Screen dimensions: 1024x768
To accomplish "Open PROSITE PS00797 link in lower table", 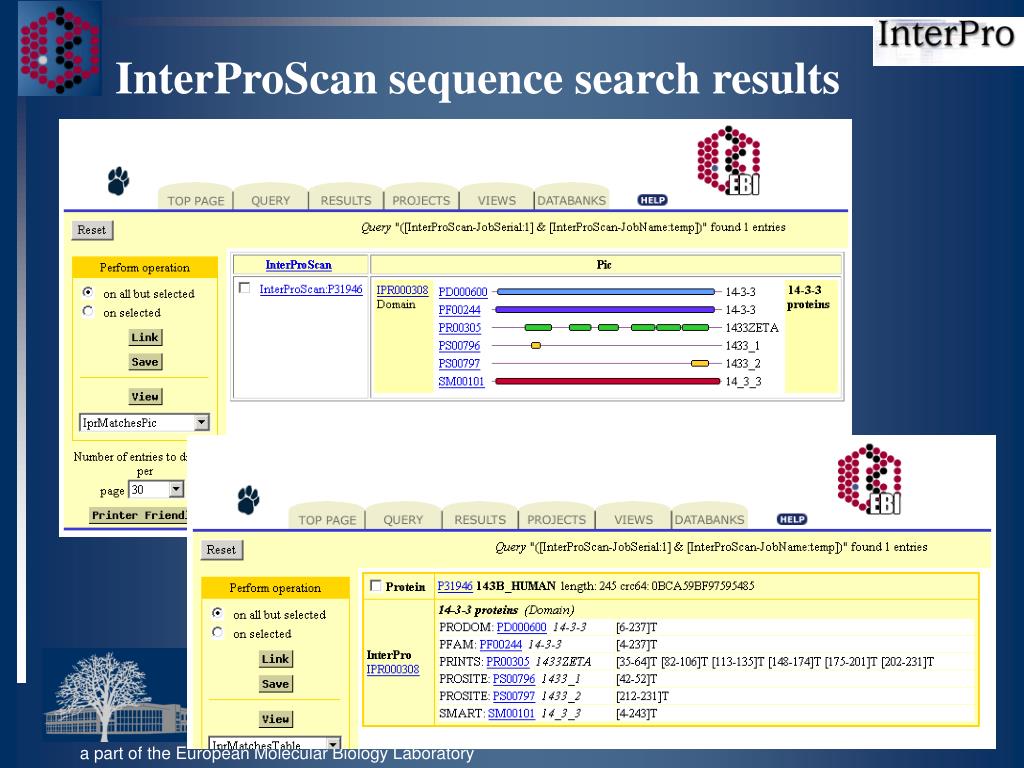I will coord(513,696).
